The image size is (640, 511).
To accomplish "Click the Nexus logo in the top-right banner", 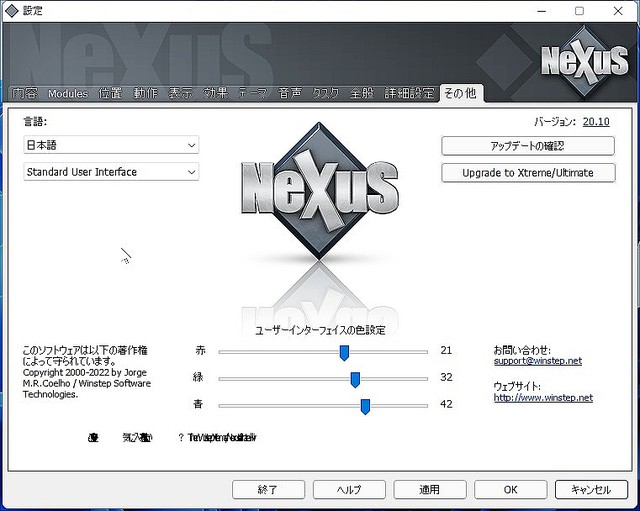I will pos(583,62).
